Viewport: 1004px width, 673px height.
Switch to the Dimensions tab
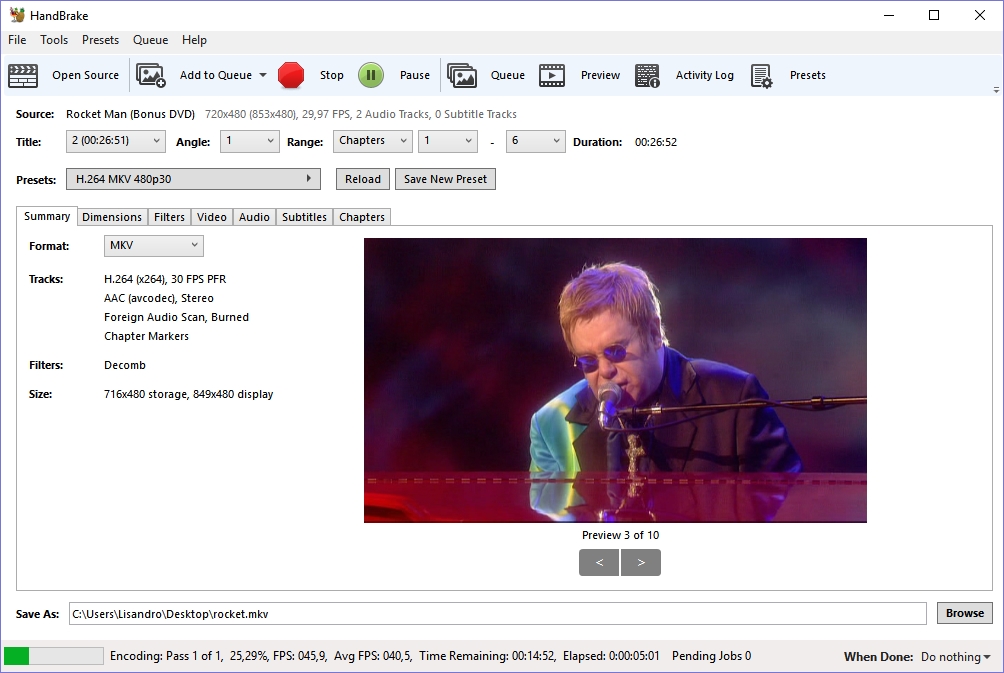coord(112,217)
